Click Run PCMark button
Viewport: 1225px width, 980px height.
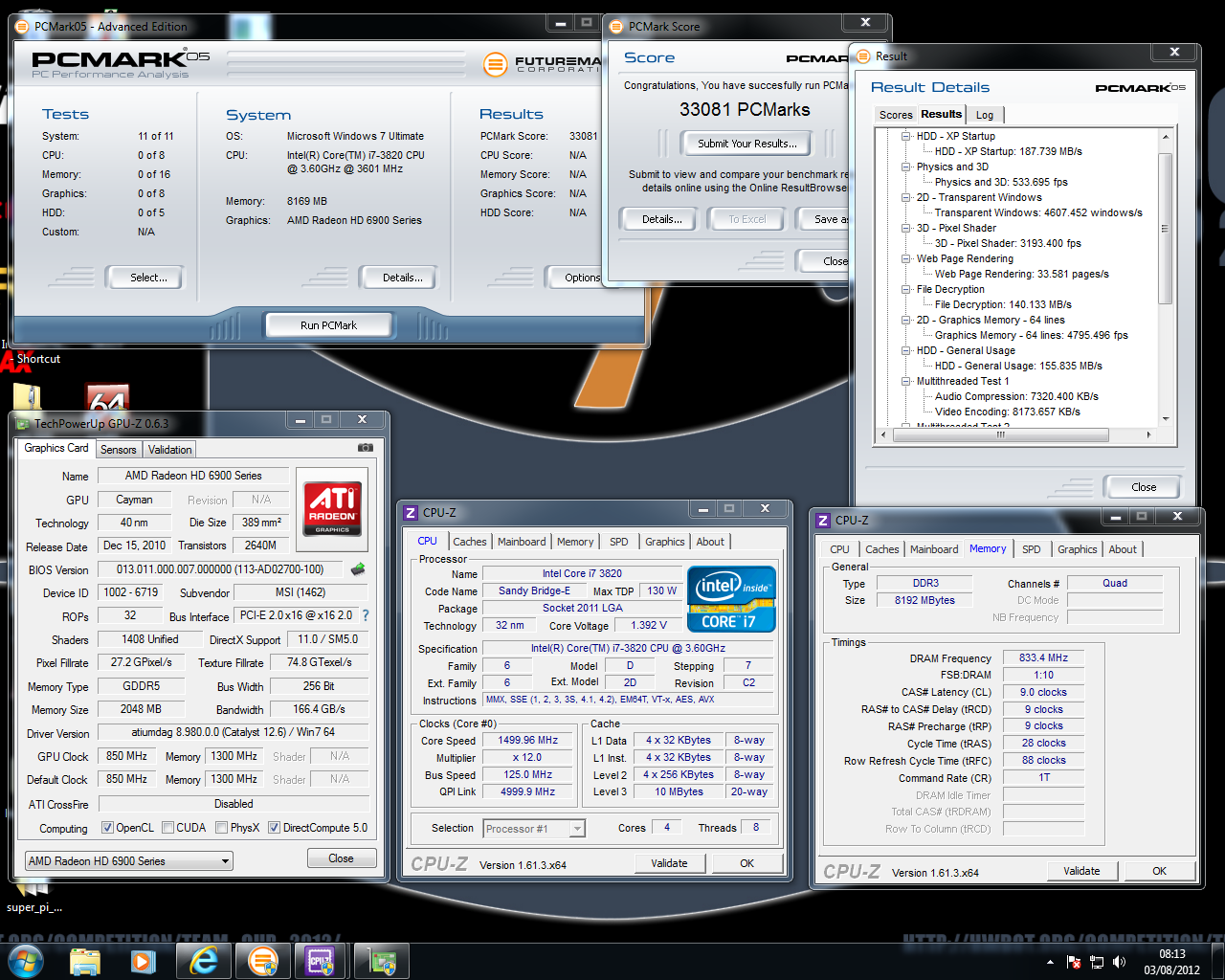coord(328,325)
